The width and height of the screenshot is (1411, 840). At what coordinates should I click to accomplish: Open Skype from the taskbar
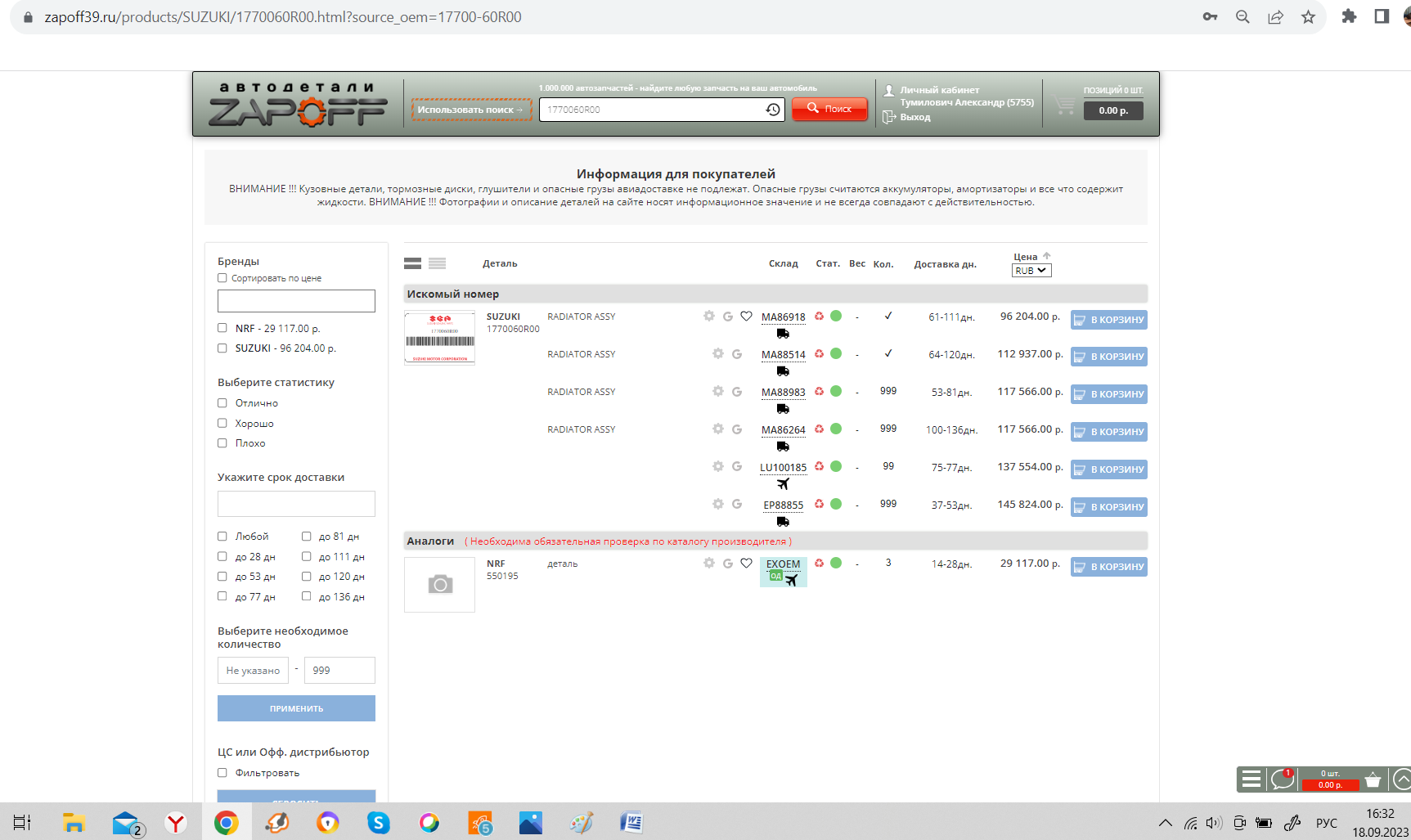(x=379, y=823)
